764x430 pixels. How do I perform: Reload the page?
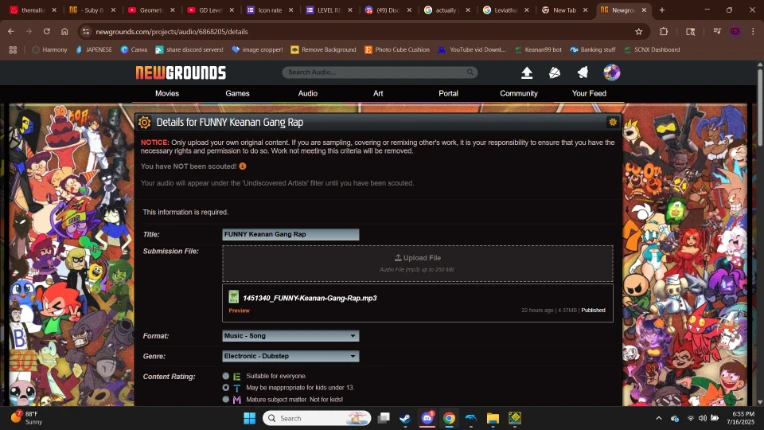coord(47,32)
